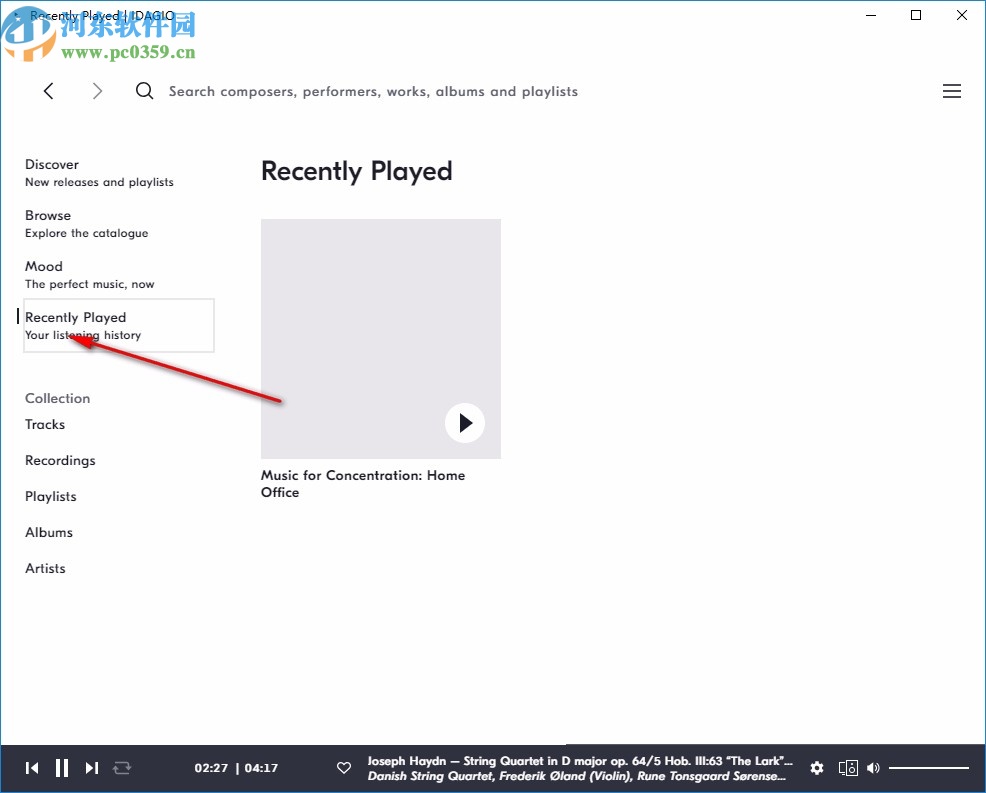Viewport: 986px width, 793px height.
Task: Open Recordings in Collection
Action: [60, 460]
